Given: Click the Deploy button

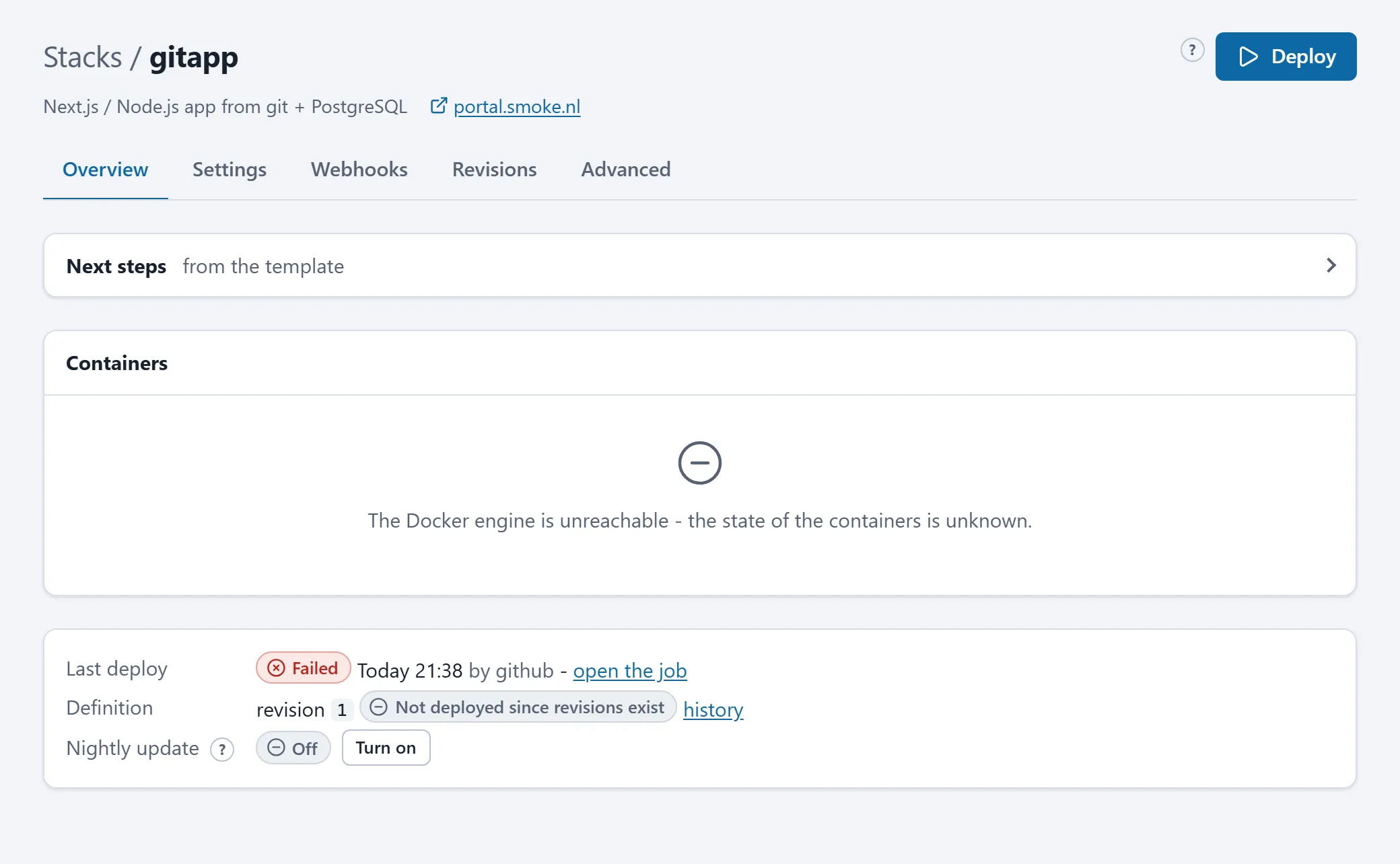Looking at the screenshot, I should [x=1286, y=57].
